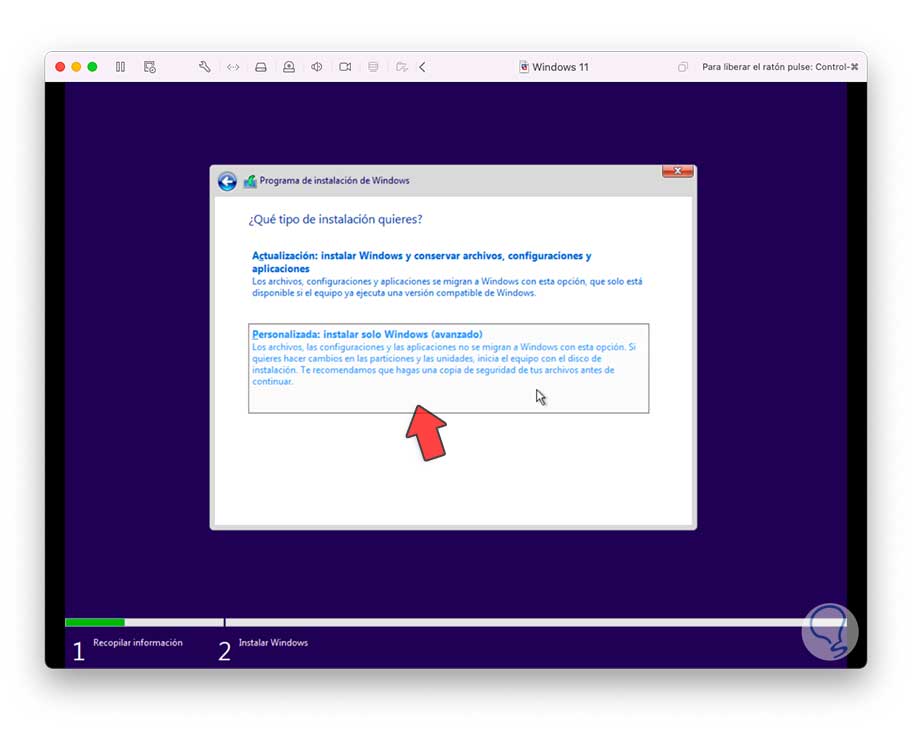Viewport: 912px width, 750px height.
Task: Click the Windows 11 document icon in the title bar
Action: (x=523, y=67)
